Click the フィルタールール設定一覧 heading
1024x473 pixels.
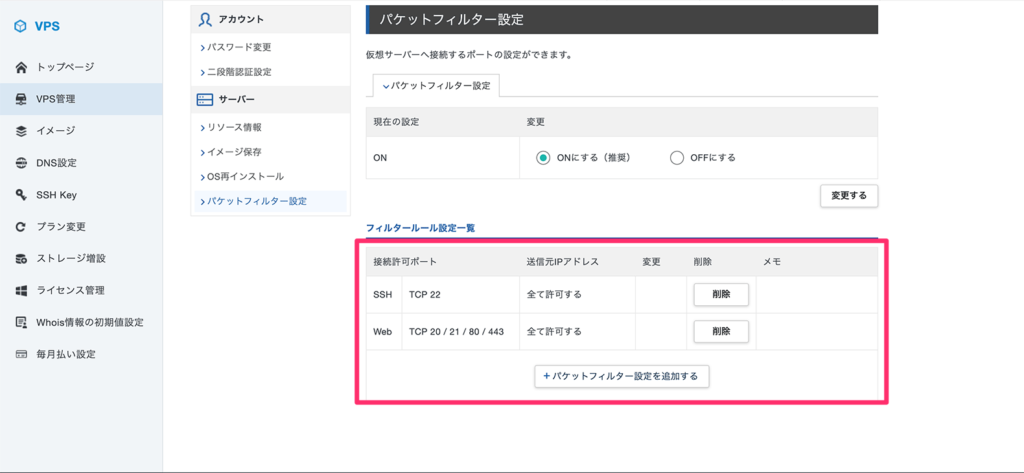(421, 228)
